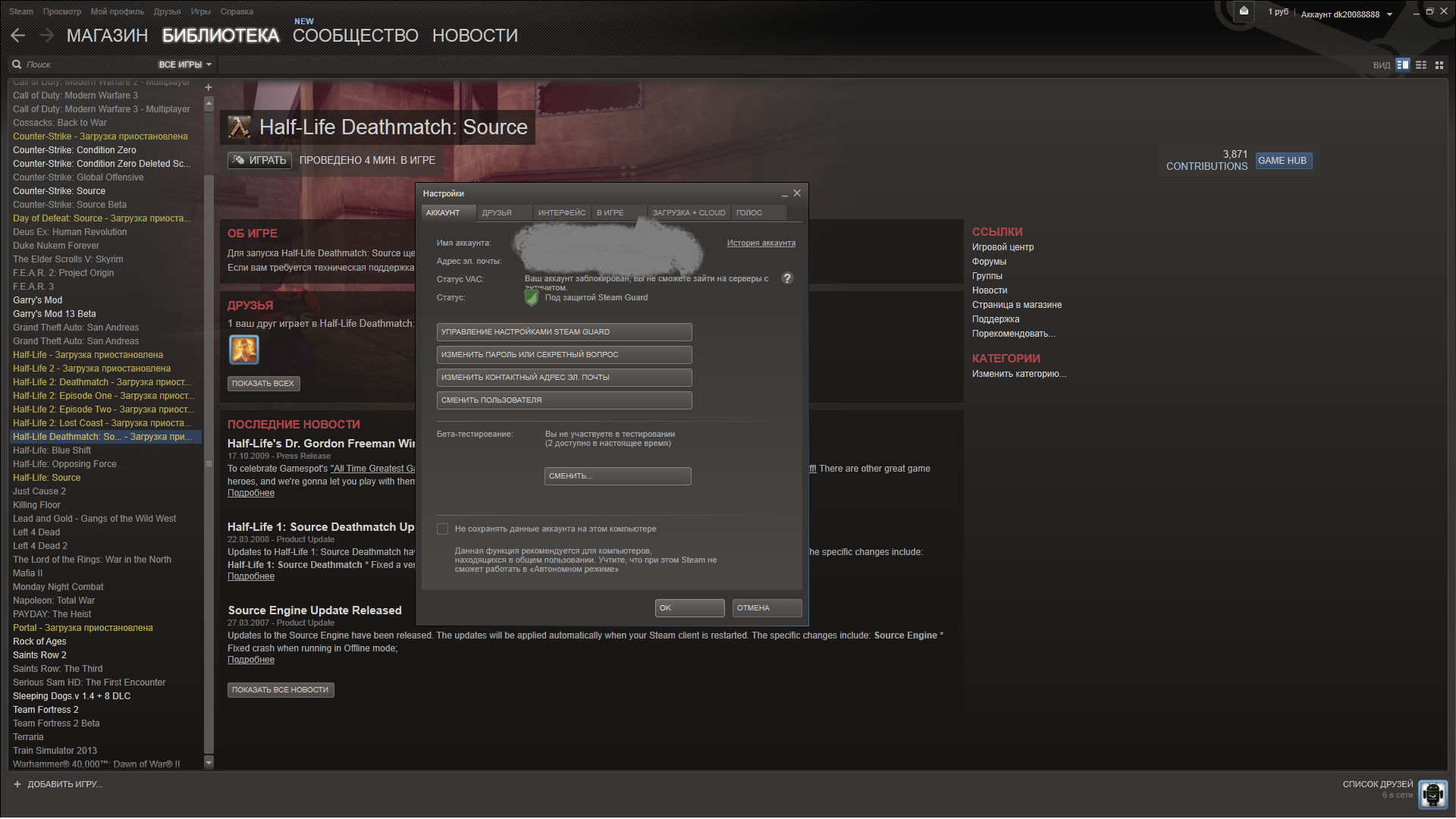Viewport: 1456px width, 819px height.
Task: Switch to ГОЛОС settings tab
Action: pyautogui.click(x=758, y=213)
